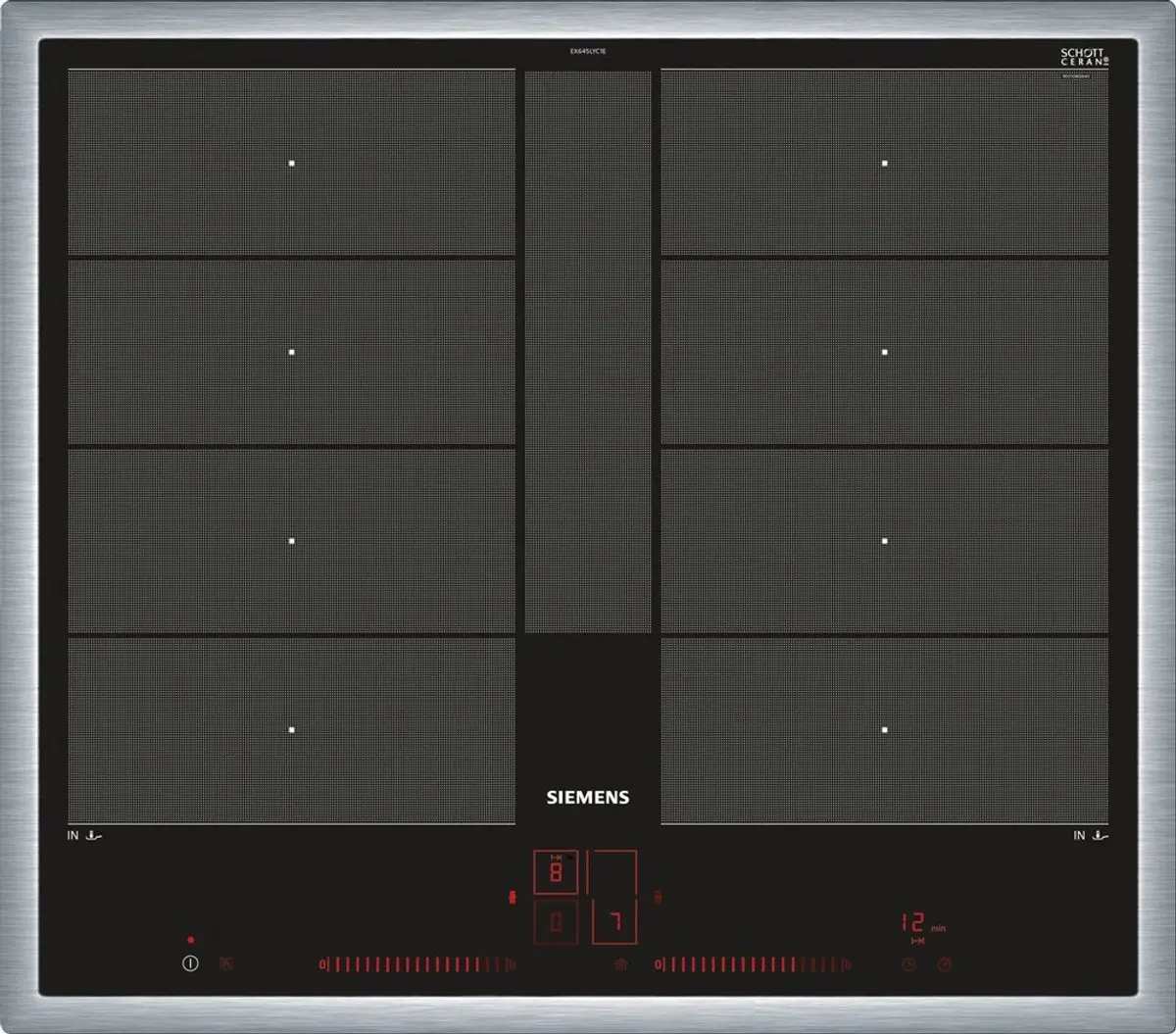Tap the childproof lock icon beside power
The height and width of the screenshot is (1034, 1176).
point(226,964)
